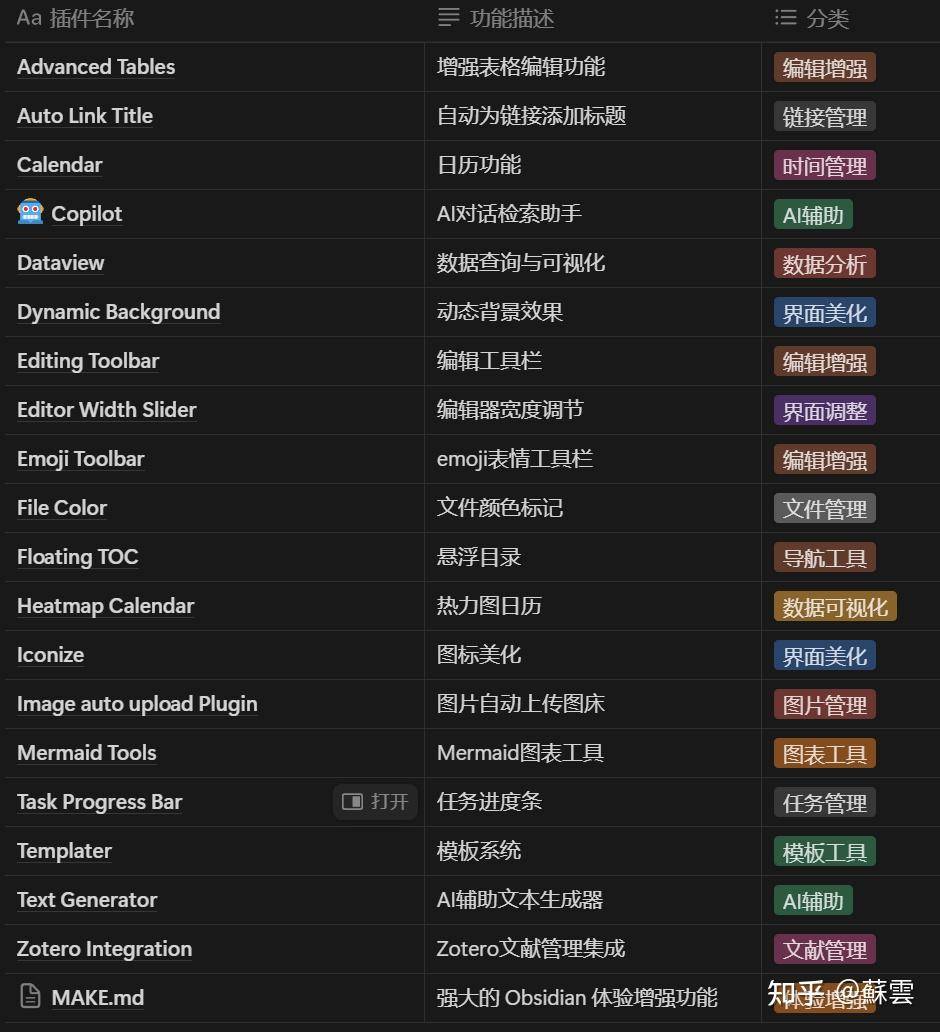Open the Editing Toolbar page
Screen dimensions: 940x1032
click(x=88, y=361)
